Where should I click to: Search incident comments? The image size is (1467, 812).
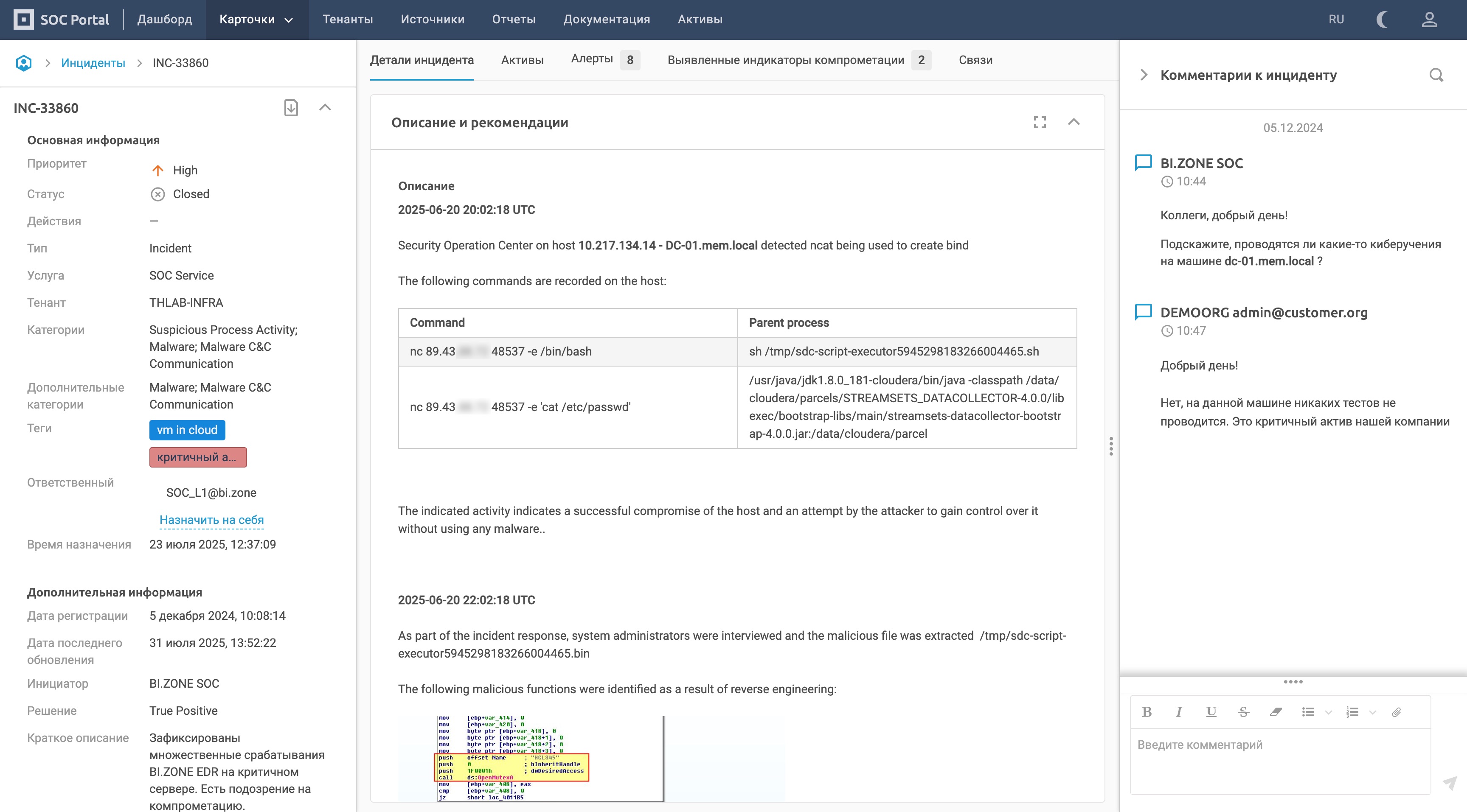1436,75
